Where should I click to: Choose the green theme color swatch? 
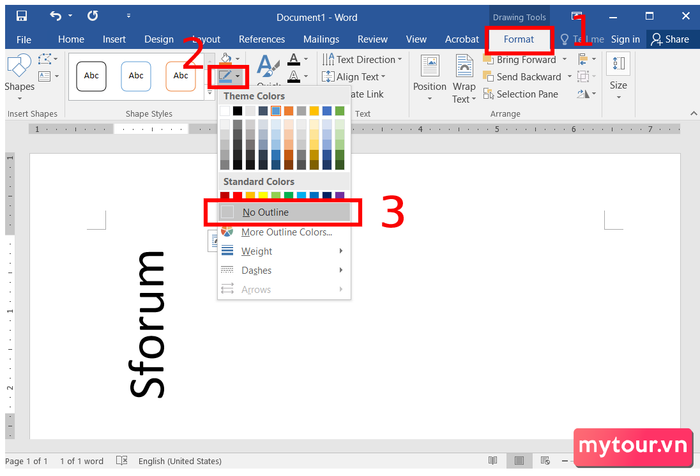pos(340,111)
